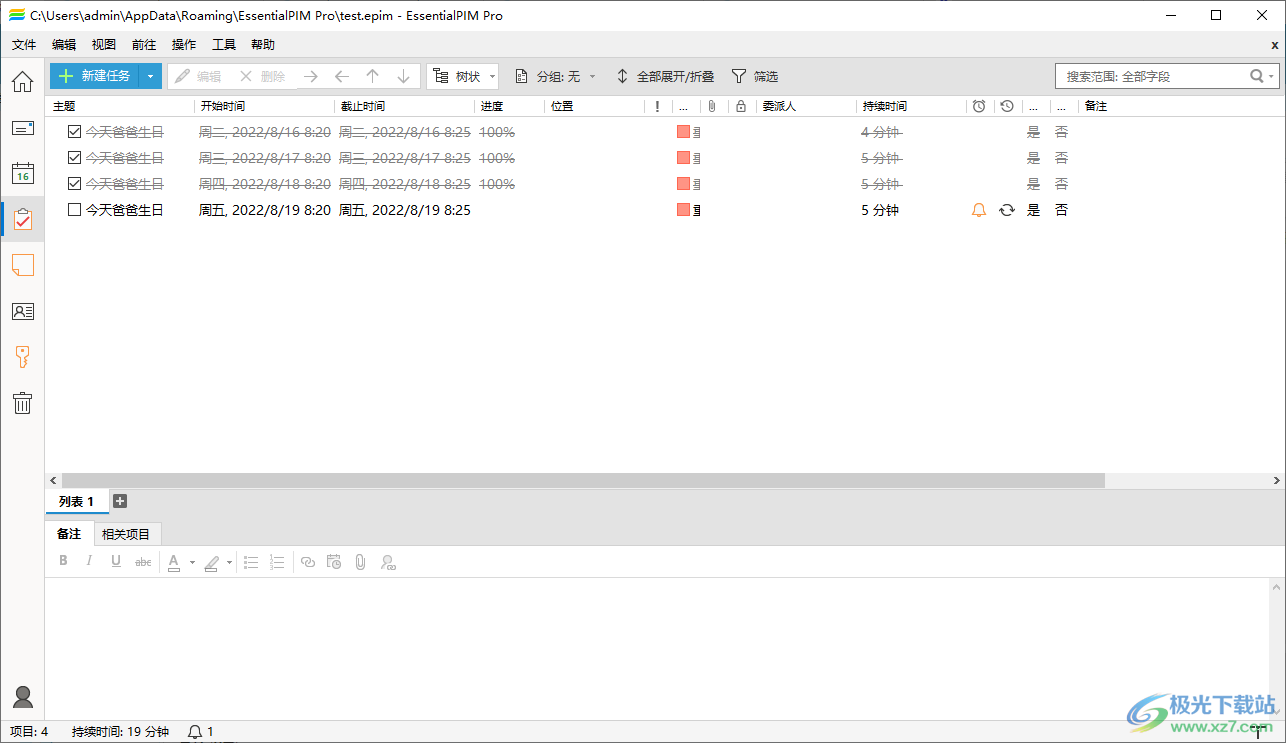Click the outdent left arrow in toolbar
This screenshot has width=1286, height=743.
(342, 76)
